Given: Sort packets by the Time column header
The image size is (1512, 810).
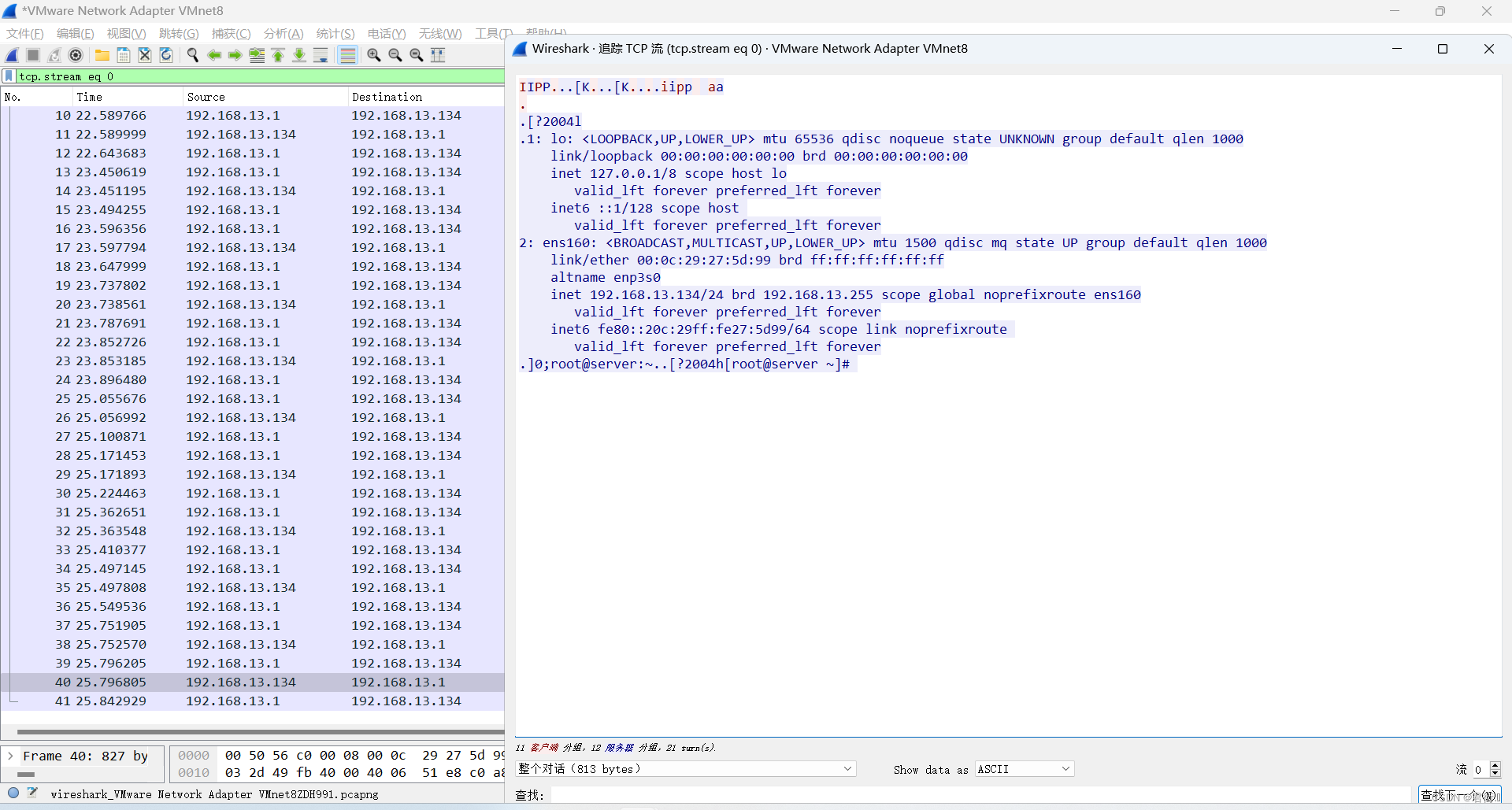Looking at the screenshot, I should (127, 97).
